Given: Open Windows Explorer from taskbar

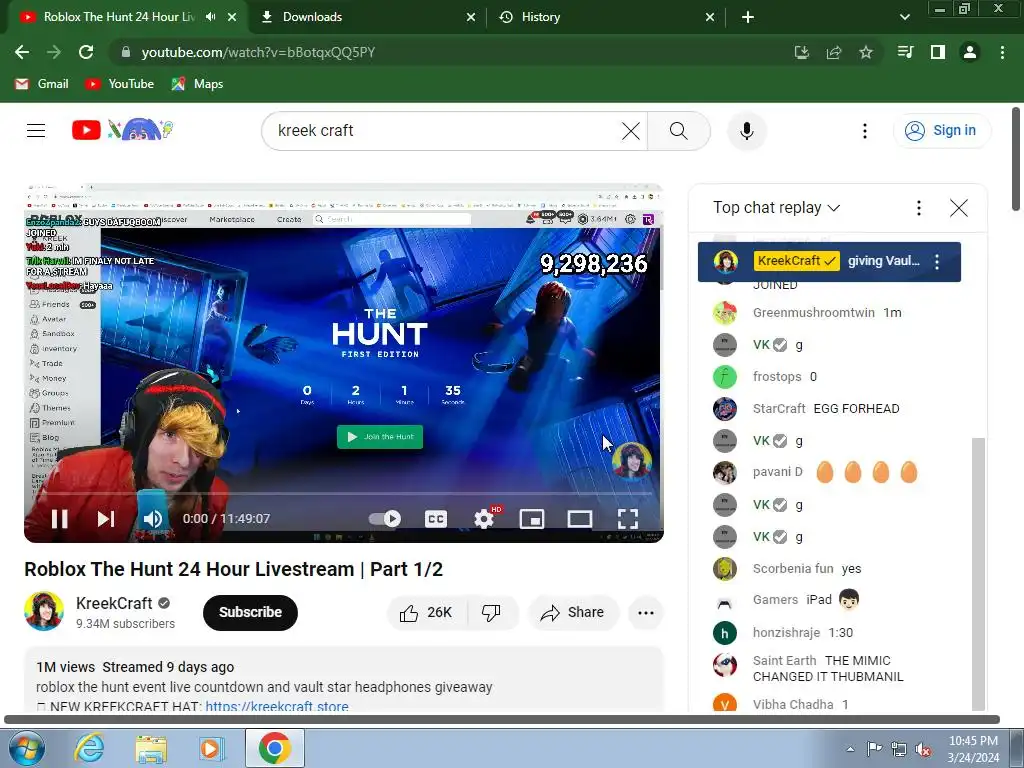Looking at the screenshot, I should point(151,748).
